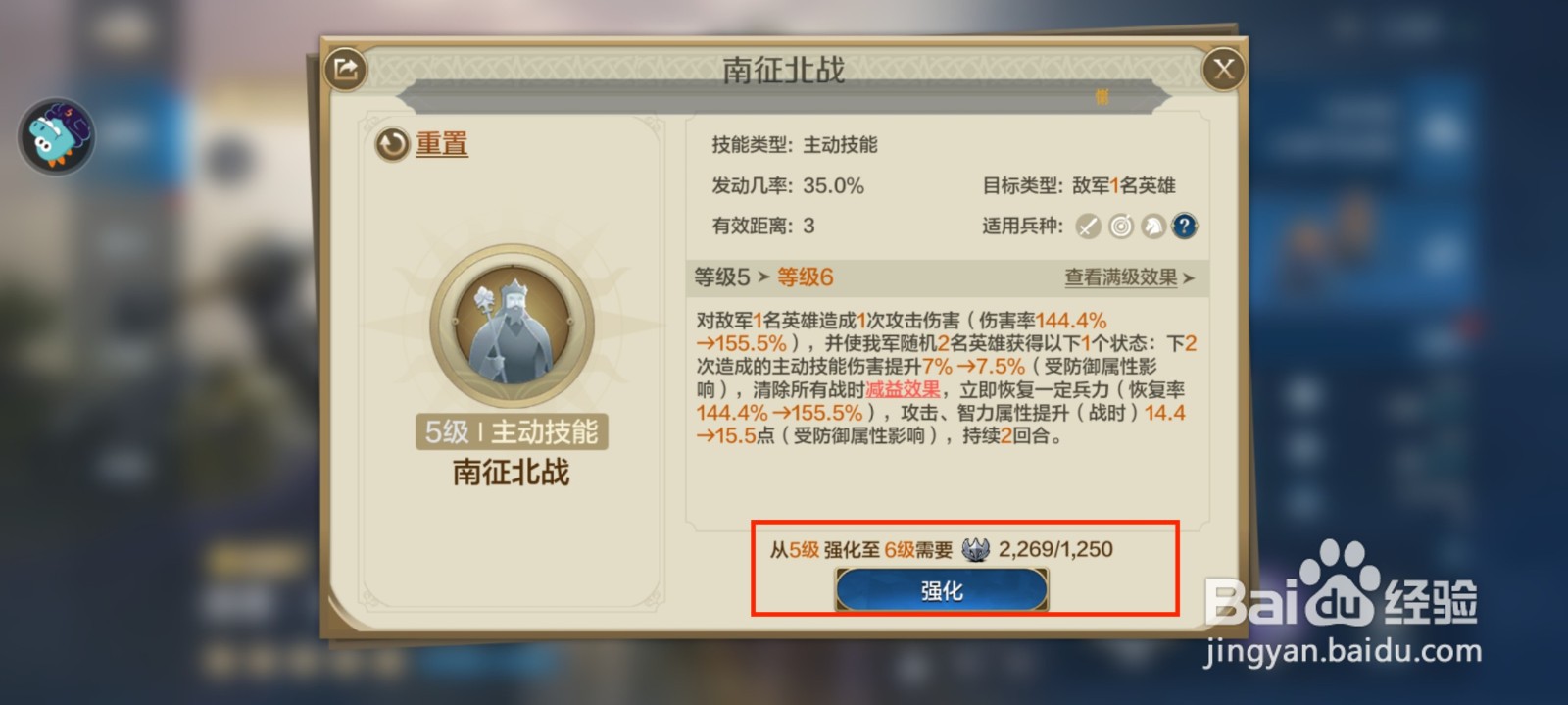Select the infantry sword troop icon

1088,227
